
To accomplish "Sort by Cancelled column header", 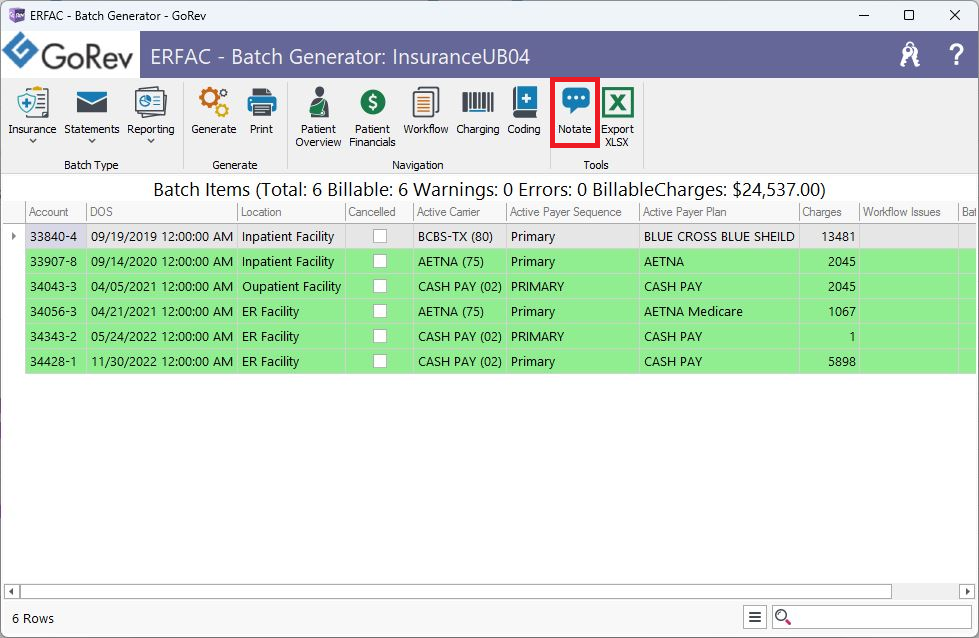I will pyautogui.click(x=379, y=212).
